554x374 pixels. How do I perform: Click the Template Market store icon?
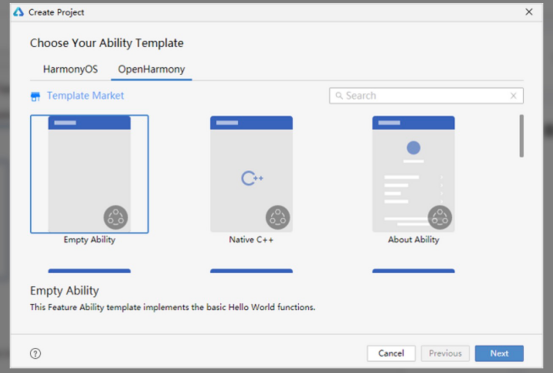[x=35, y=96]
